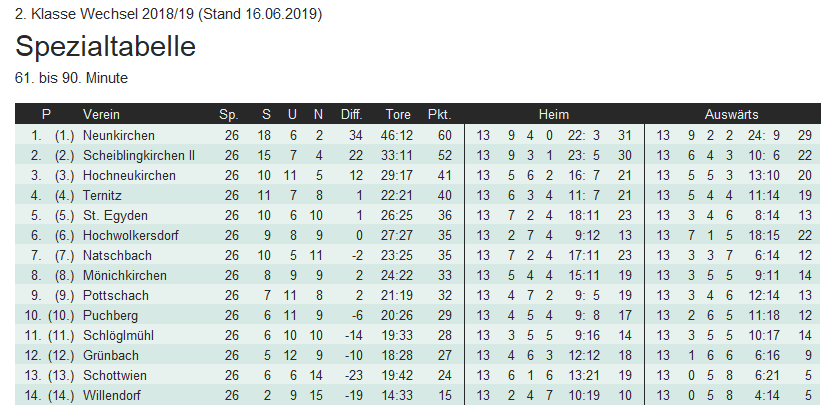Click the Auswärts section header
Image resolution: width=835 pixels, height=412 pixels.
(731, 114)
